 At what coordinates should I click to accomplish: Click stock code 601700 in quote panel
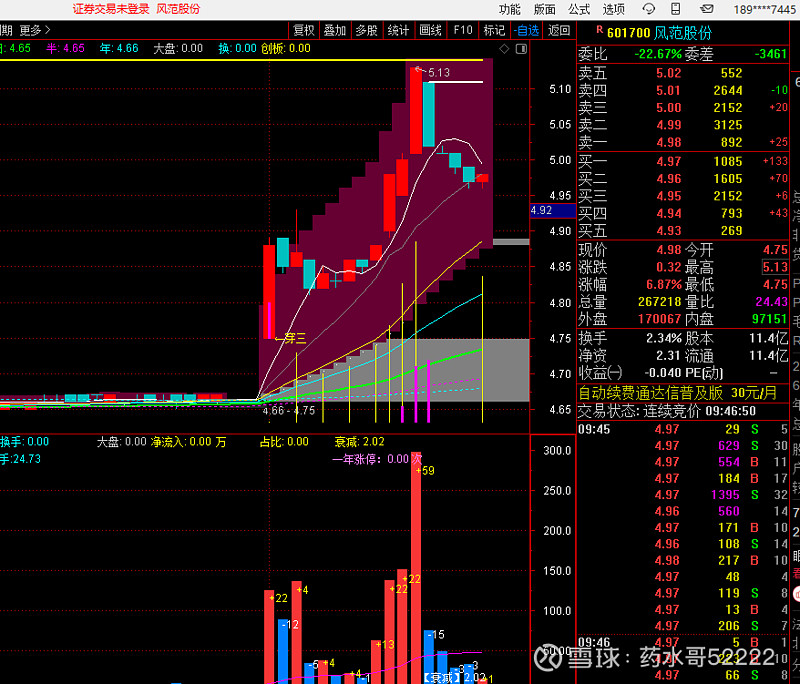[629, 33]
